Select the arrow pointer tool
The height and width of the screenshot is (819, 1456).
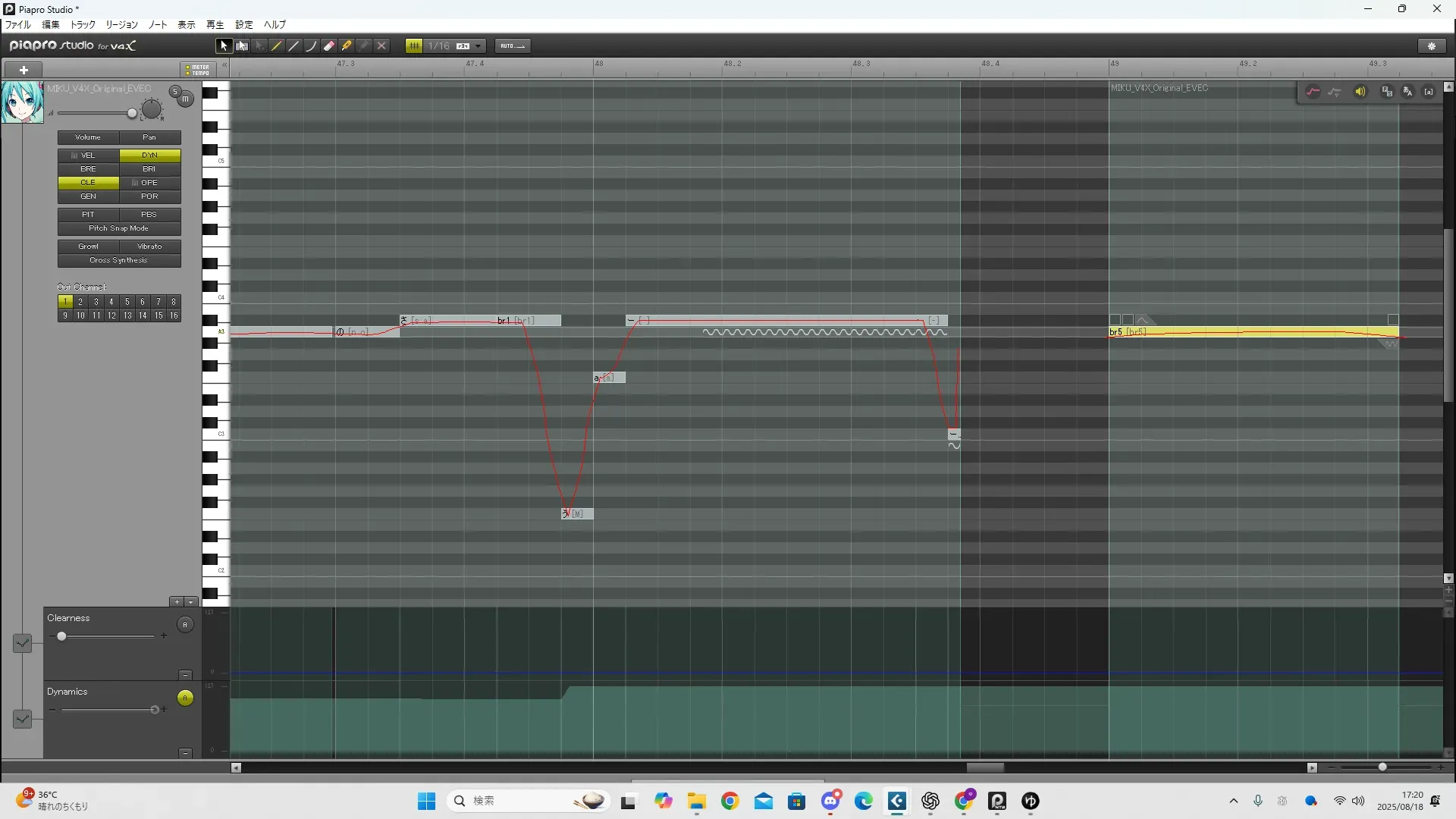pos(223,46)
